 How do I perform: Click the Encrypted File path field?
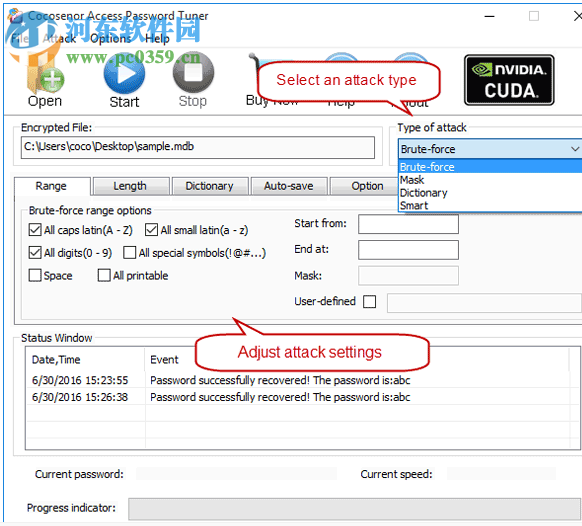click(198, 147)
